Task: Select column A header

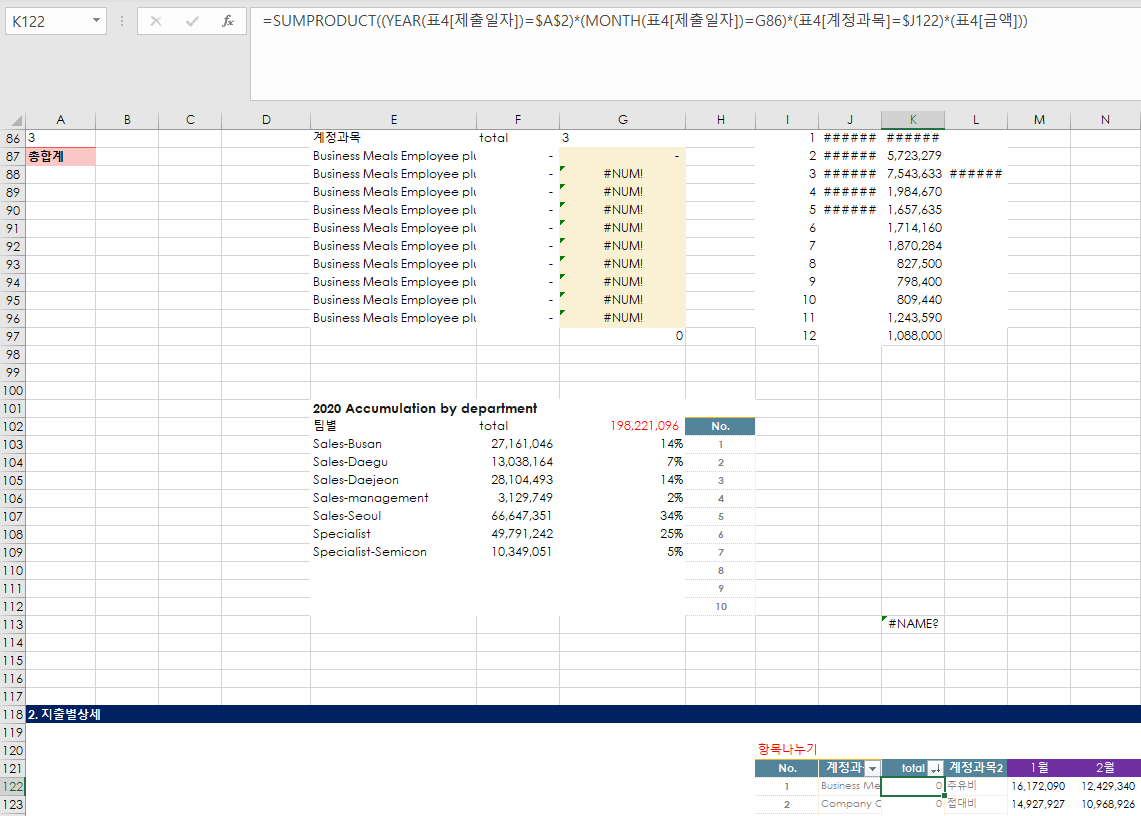Action: [60, 120]
